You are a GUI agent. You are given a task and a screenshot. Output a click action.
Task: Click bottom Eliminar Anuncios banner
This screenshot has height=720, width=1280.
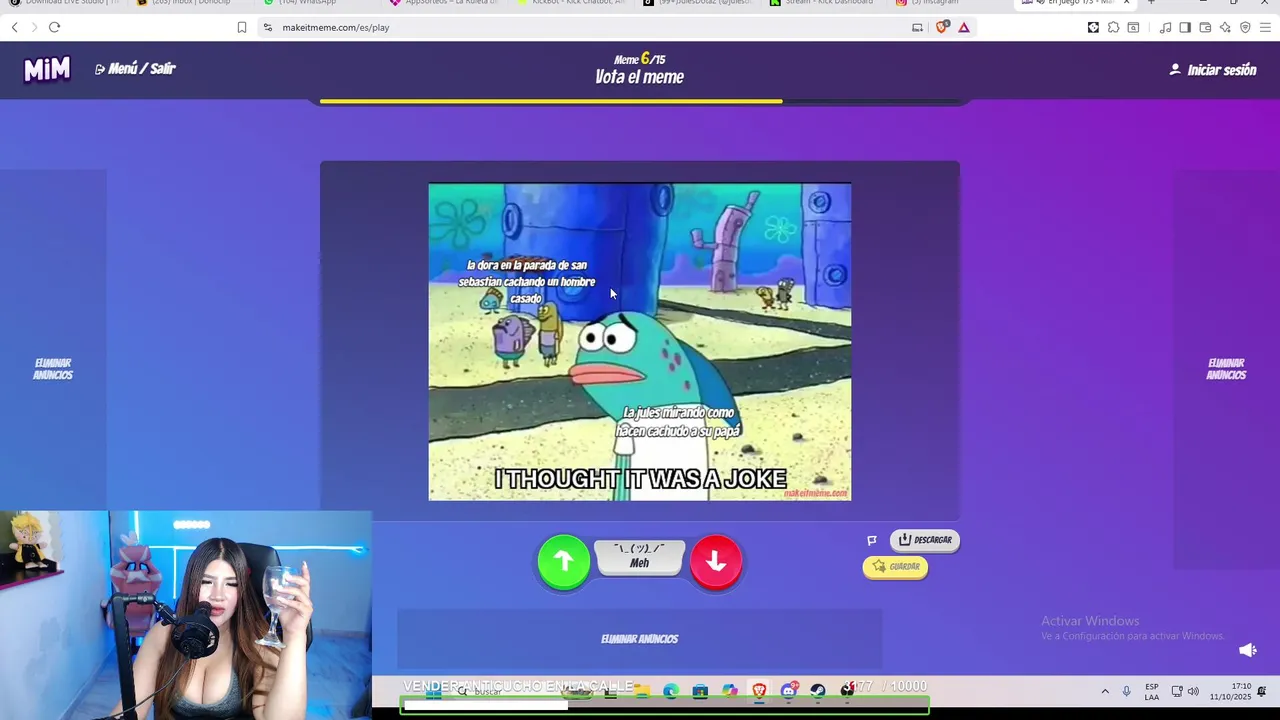click(x=640, y=639)
